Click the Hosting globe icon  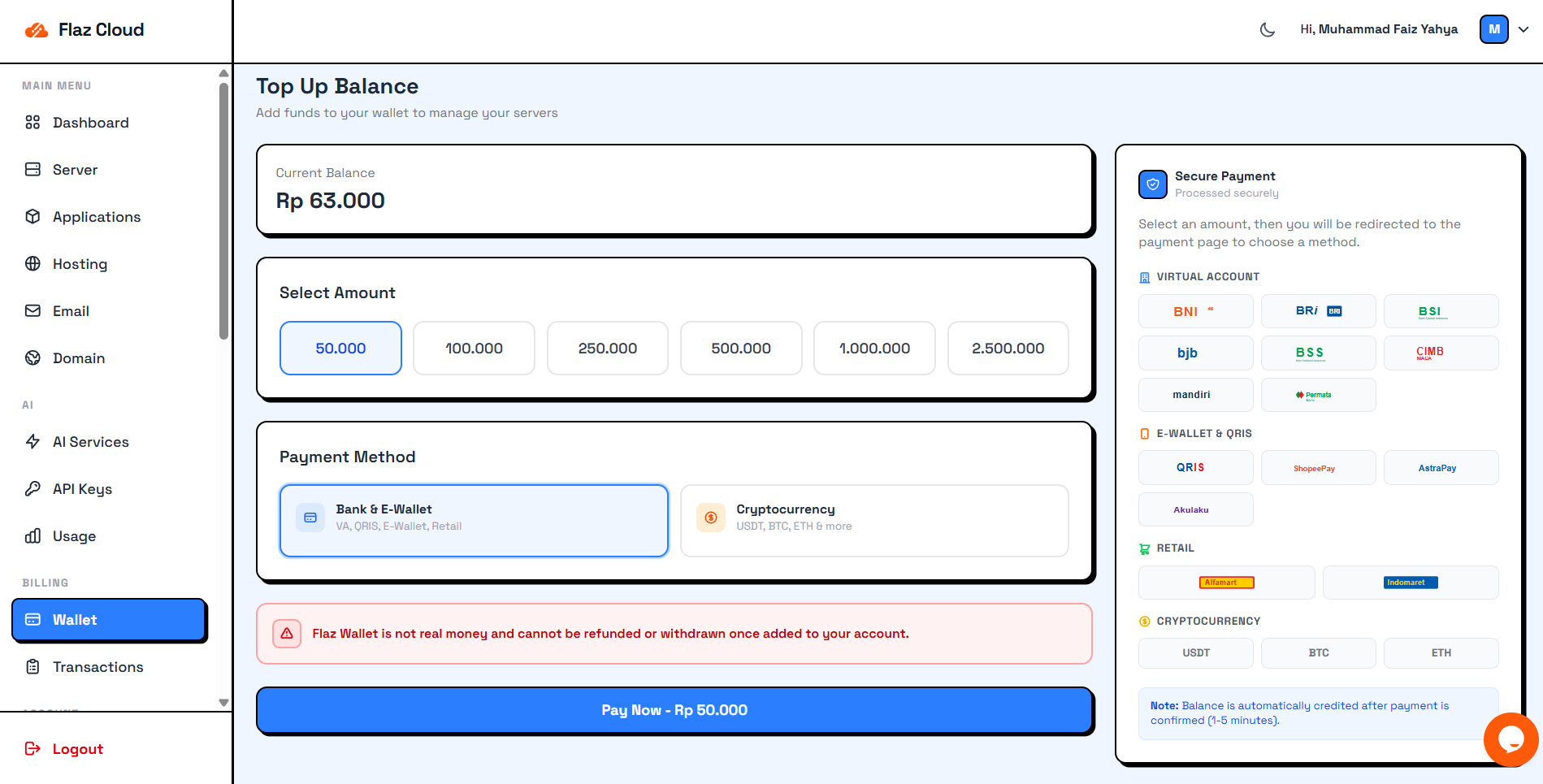(33, 264)
